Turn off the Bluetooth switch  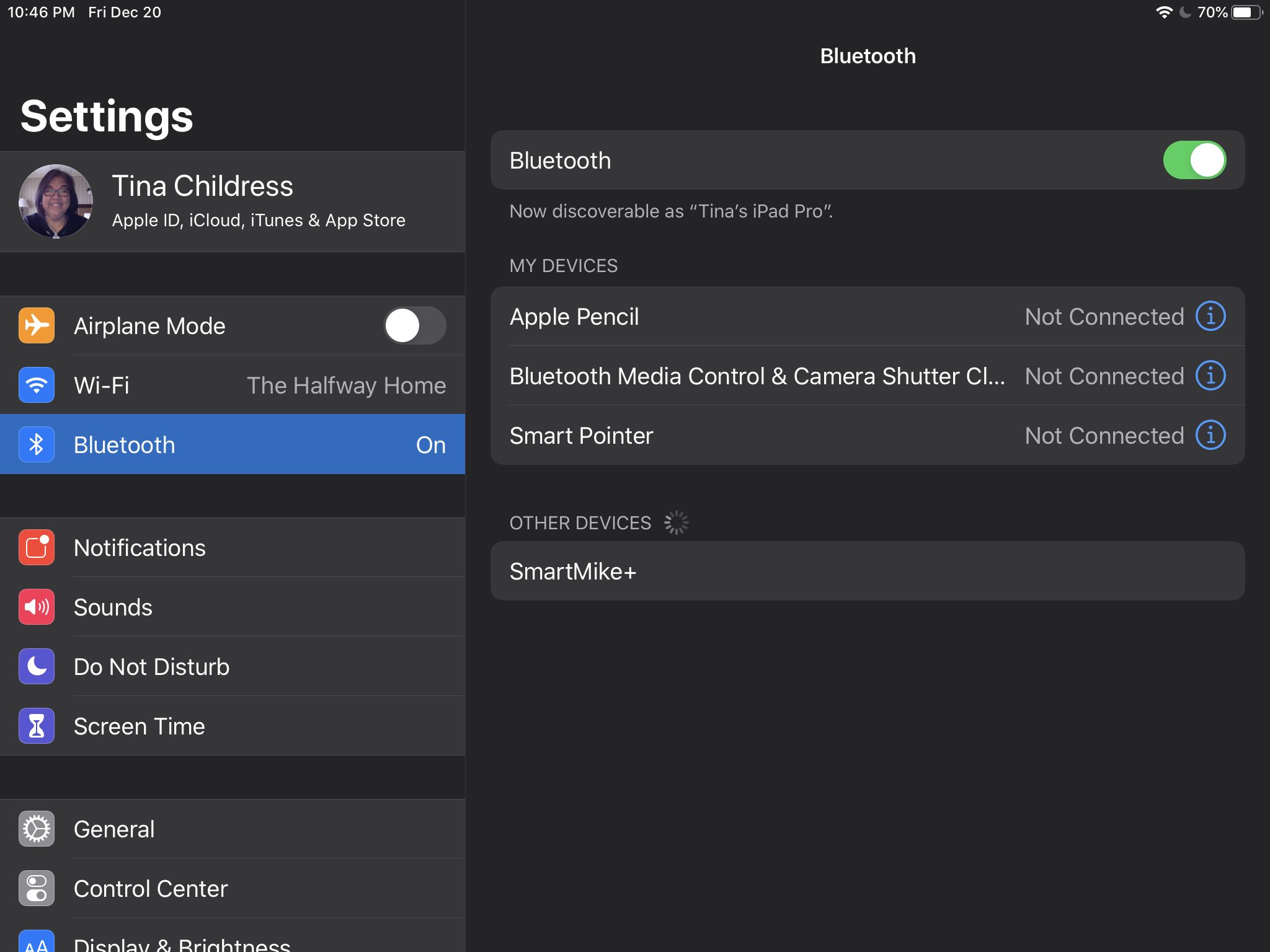pyautogui.click(x=1194, y=161)
